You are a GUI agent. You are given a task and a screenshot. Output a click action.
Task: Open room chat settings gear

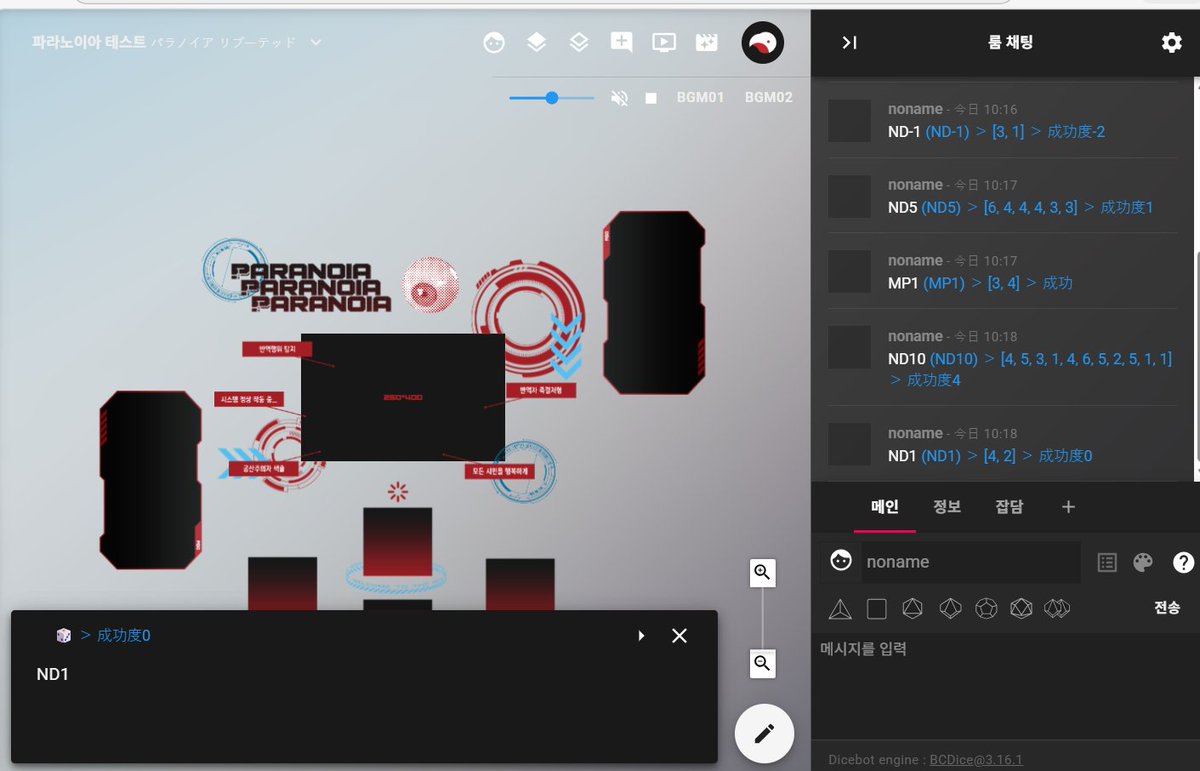[1171, 42]
